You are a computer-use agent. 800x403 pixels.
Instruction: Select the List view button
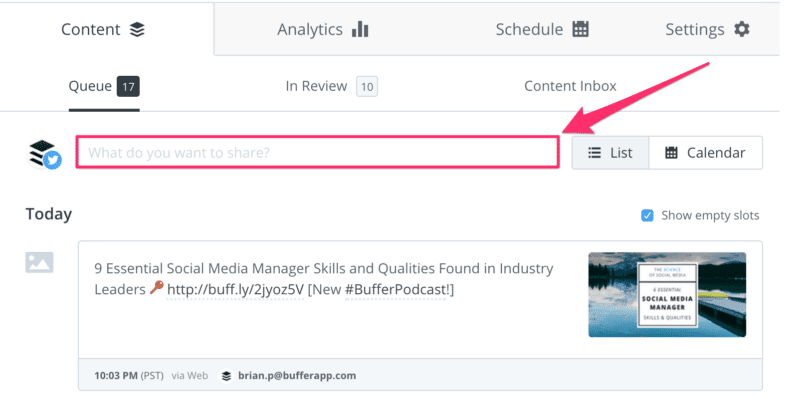click(610, 153)
